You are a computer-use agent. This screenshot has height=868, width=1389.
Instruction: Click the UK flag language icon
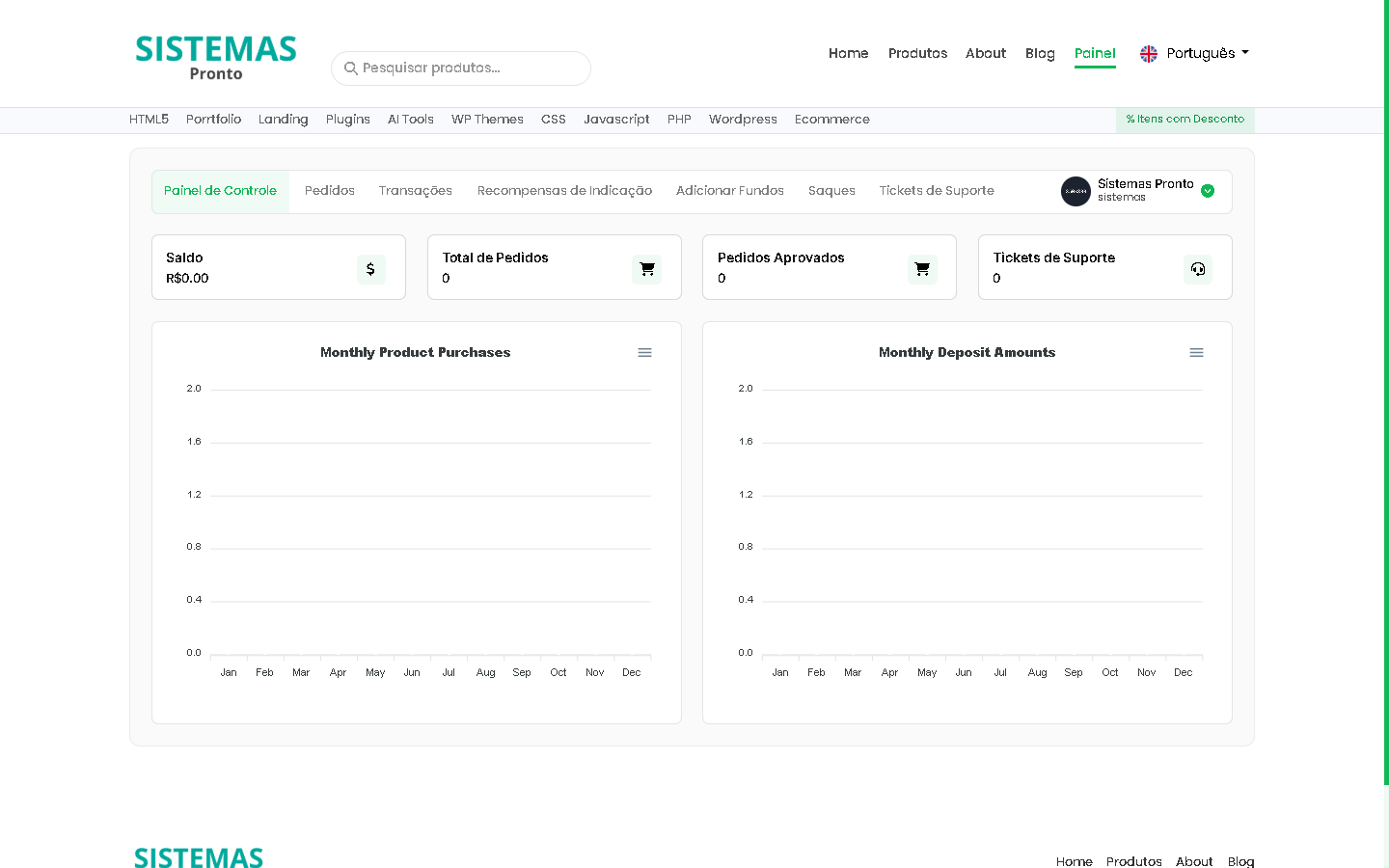1148,54
